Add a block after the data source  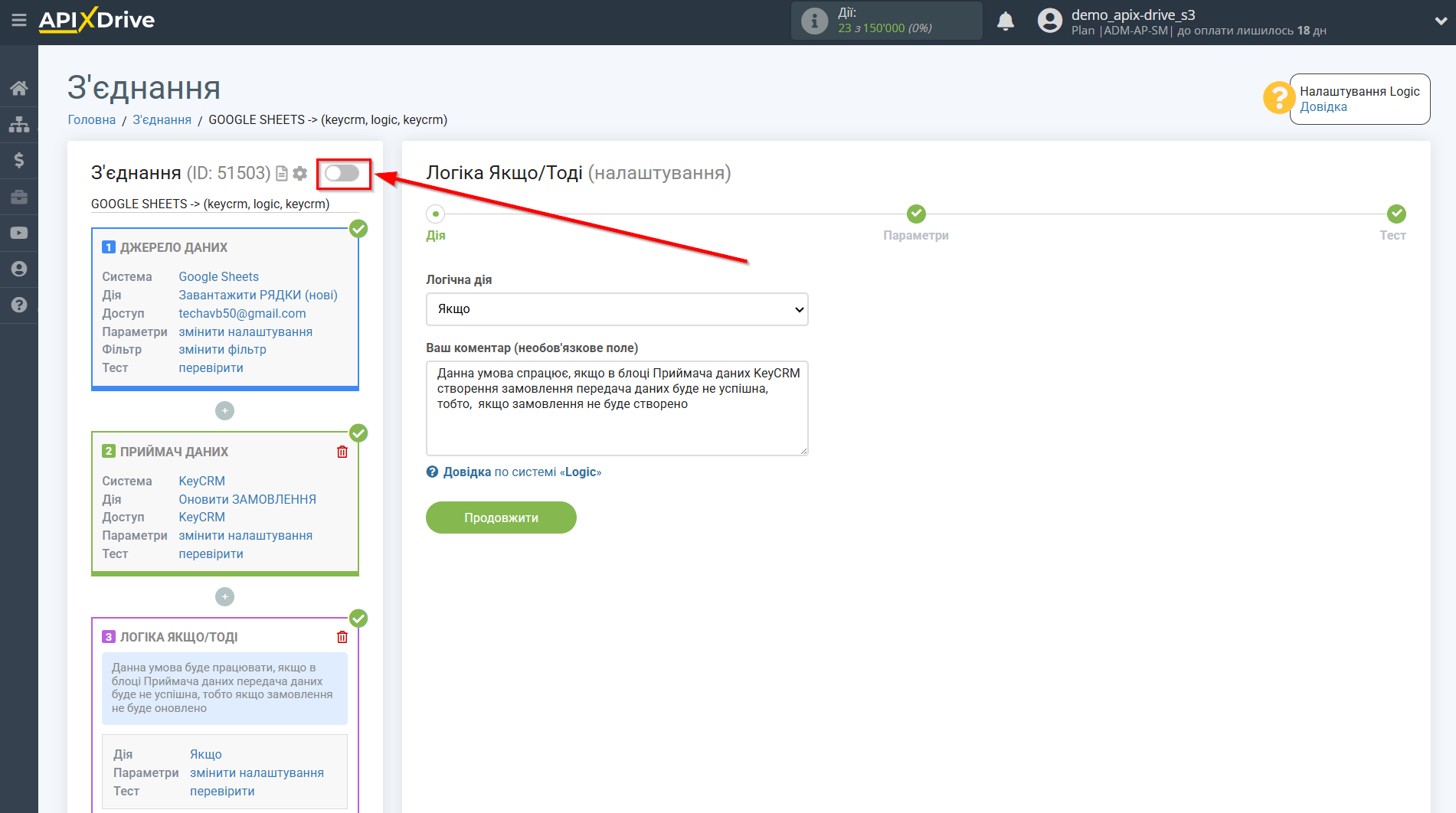coord(224,411)
